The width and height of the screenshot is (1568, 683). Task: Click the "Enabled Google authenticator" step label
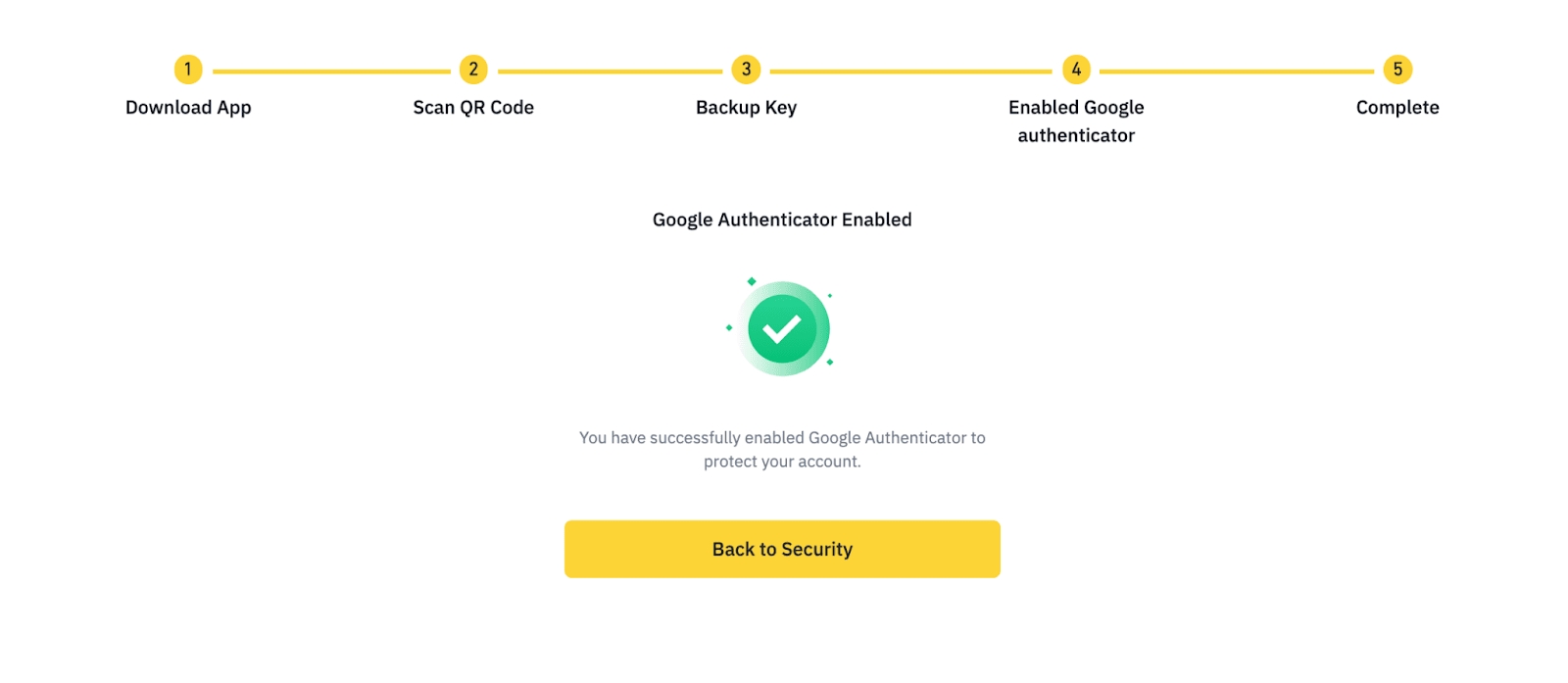pos(1076,122)
